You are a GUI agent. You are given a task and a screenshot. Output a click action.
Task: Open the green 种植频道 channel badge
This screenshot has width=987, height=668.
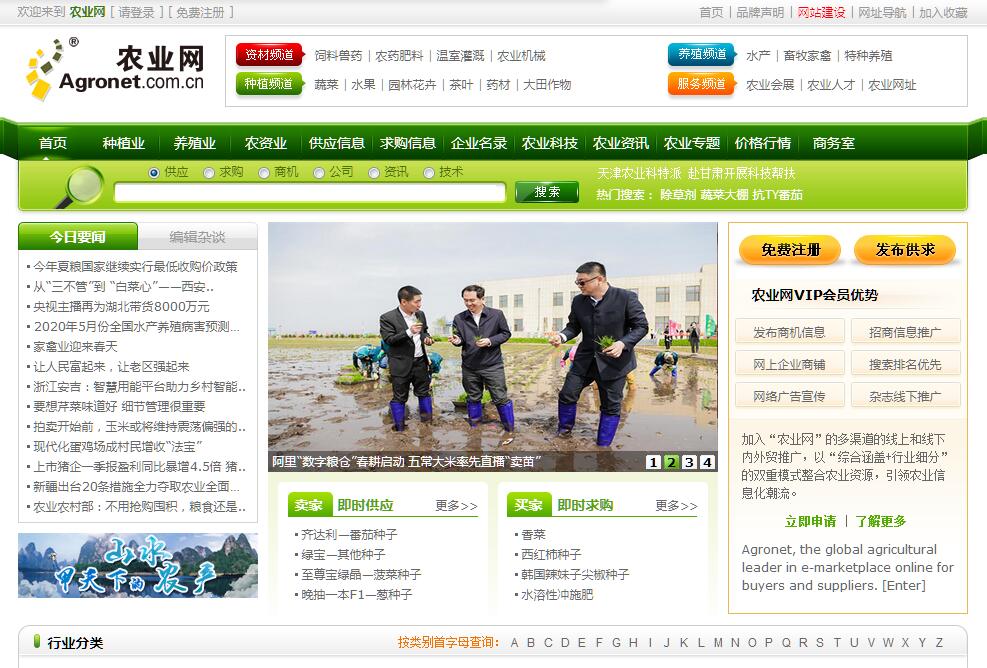pyautogui.click(x=269, y=84)
